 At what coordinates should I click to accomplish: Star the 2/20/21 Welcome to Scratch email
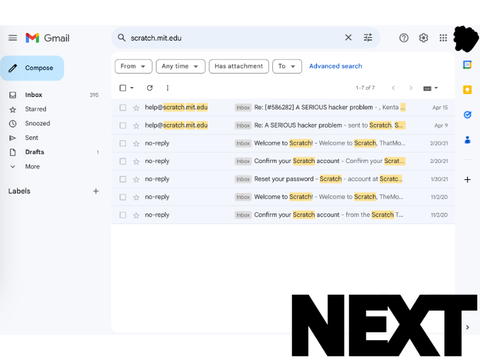(x=136, y=144)
